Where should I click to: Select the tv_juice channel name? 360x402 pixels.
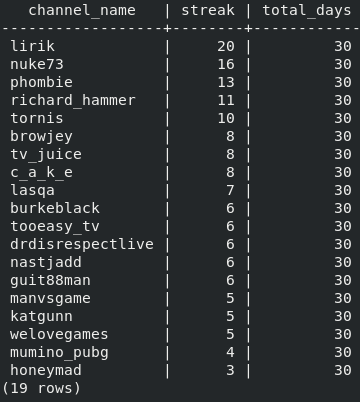pyautogui.click(x=46, y=155)
